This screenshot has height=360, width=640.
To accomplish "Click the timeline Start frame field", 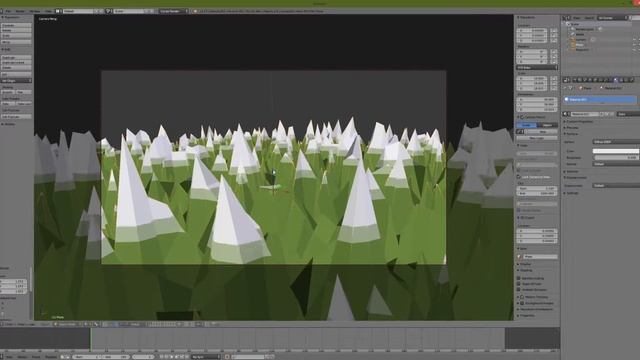I will coord(87,357).
